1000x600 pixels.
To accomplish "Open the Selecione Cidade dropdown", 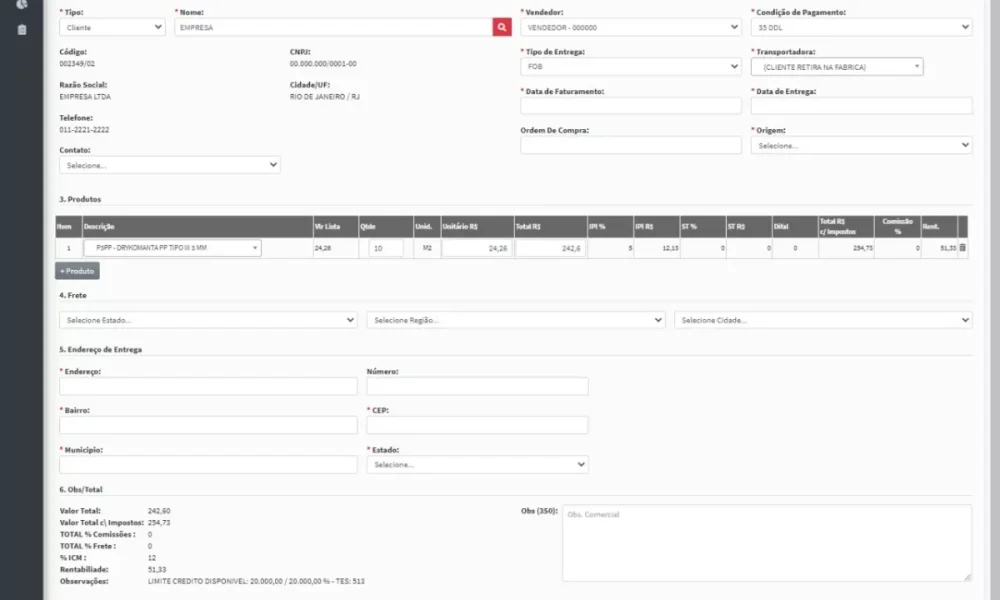I will [x=823, y=320].
